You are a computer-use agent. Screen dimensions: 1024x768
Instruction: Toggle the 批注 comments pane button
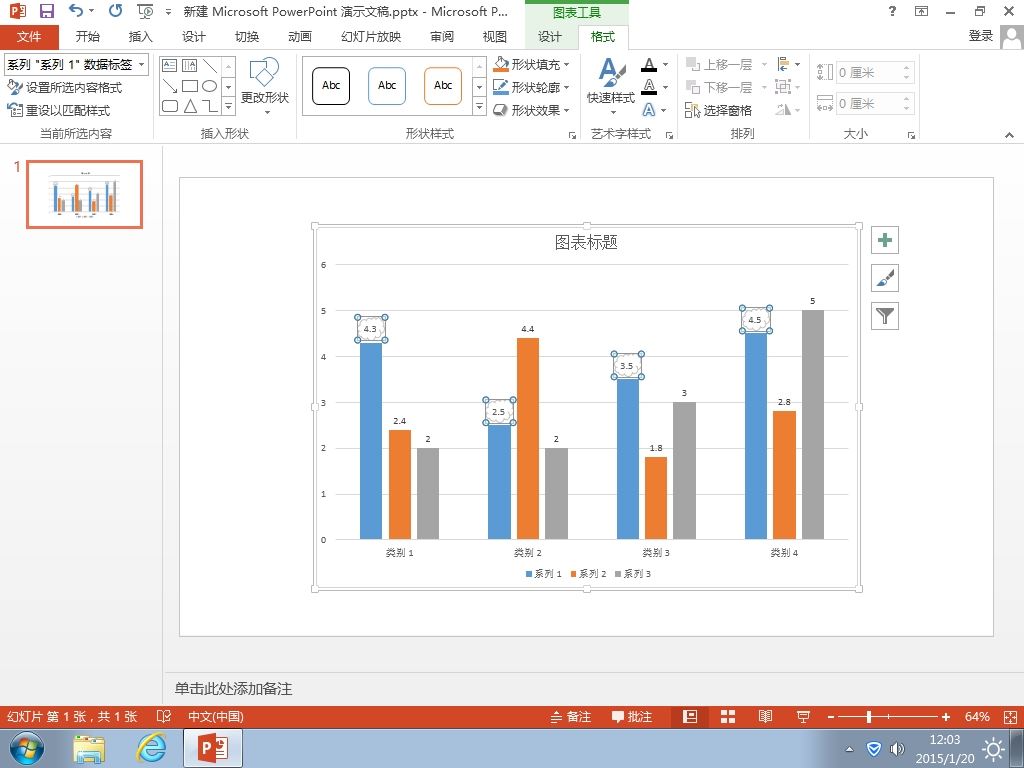[x=632, y=716]
